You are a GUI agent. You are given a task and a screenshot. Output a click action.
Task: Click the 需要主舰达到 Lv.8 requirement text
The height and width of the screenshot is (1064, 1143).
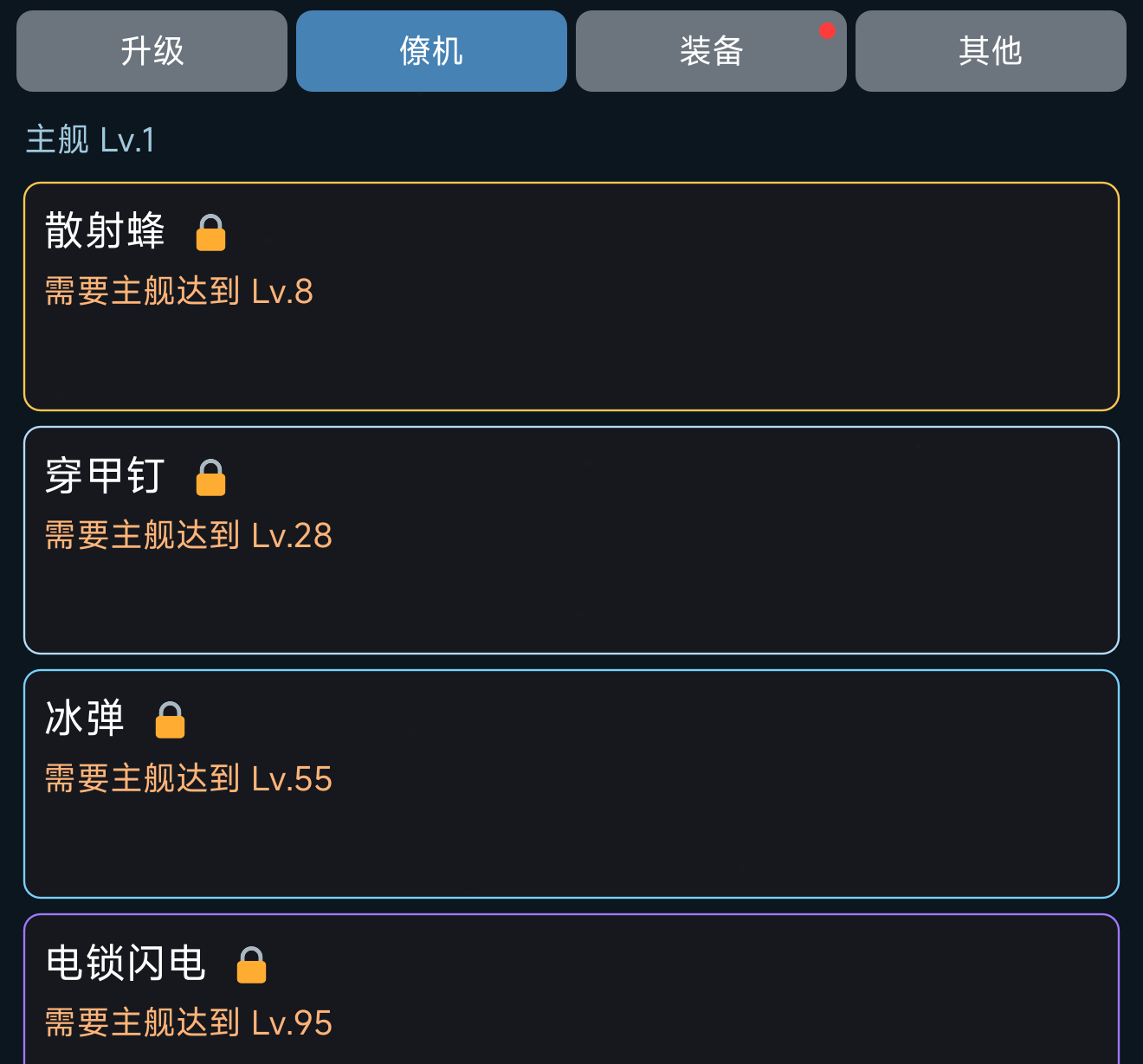[179, 292]
